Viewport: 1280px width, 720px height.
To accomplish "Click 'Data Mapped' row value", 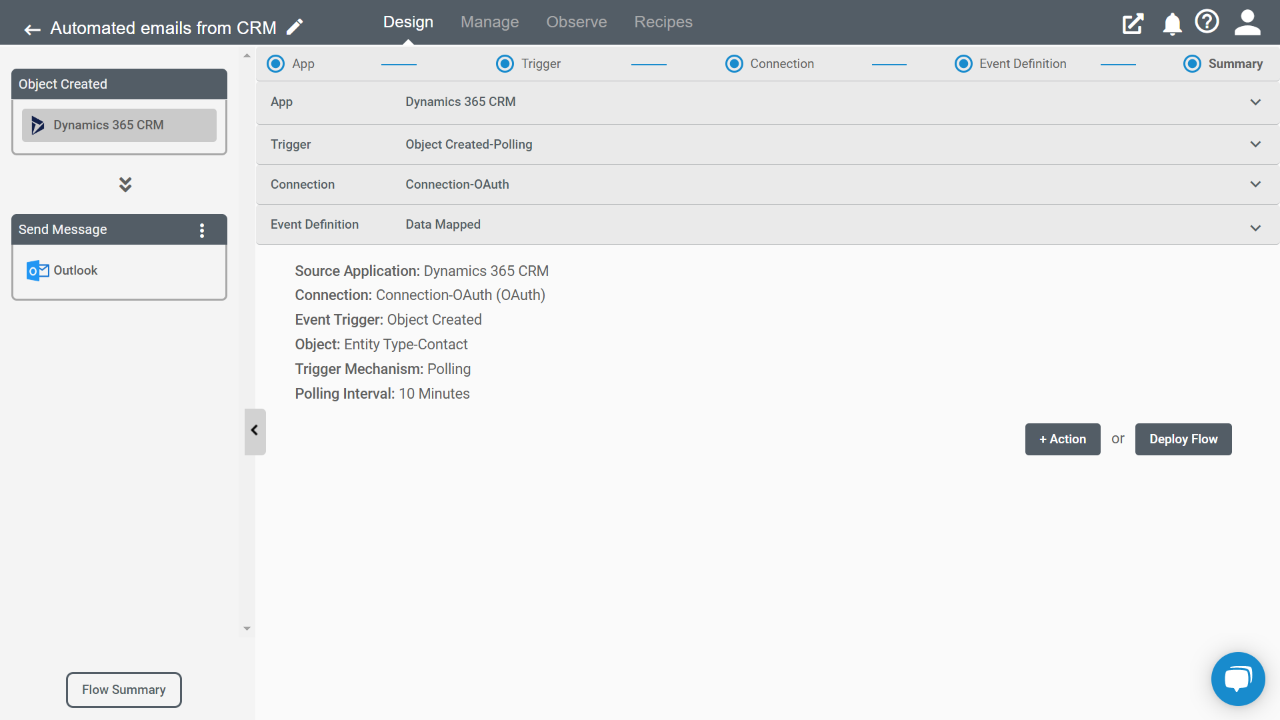I will (443, 224).
